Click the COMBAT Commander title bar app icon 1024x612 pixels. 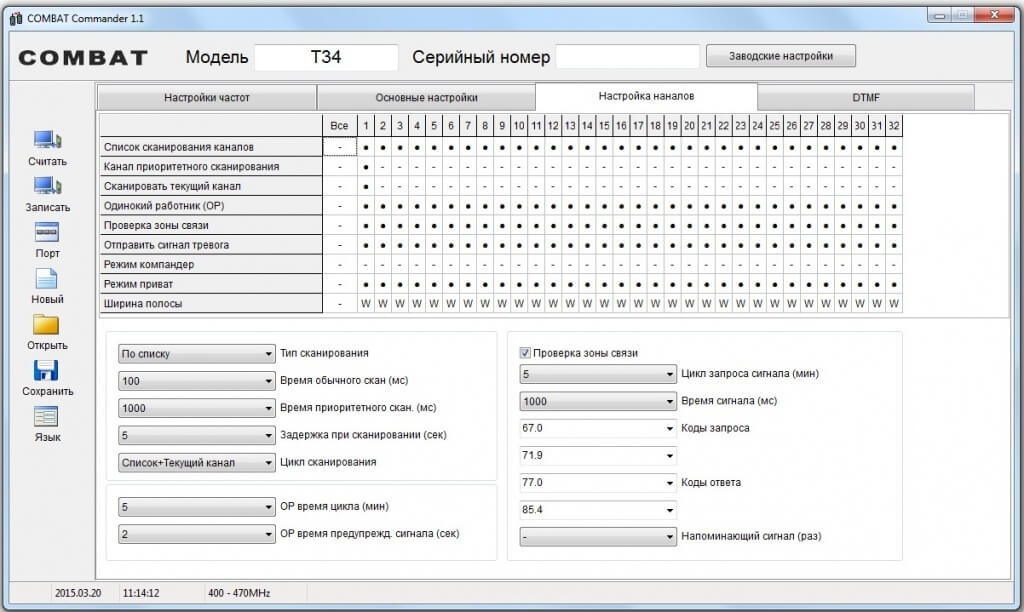point(16,18)
